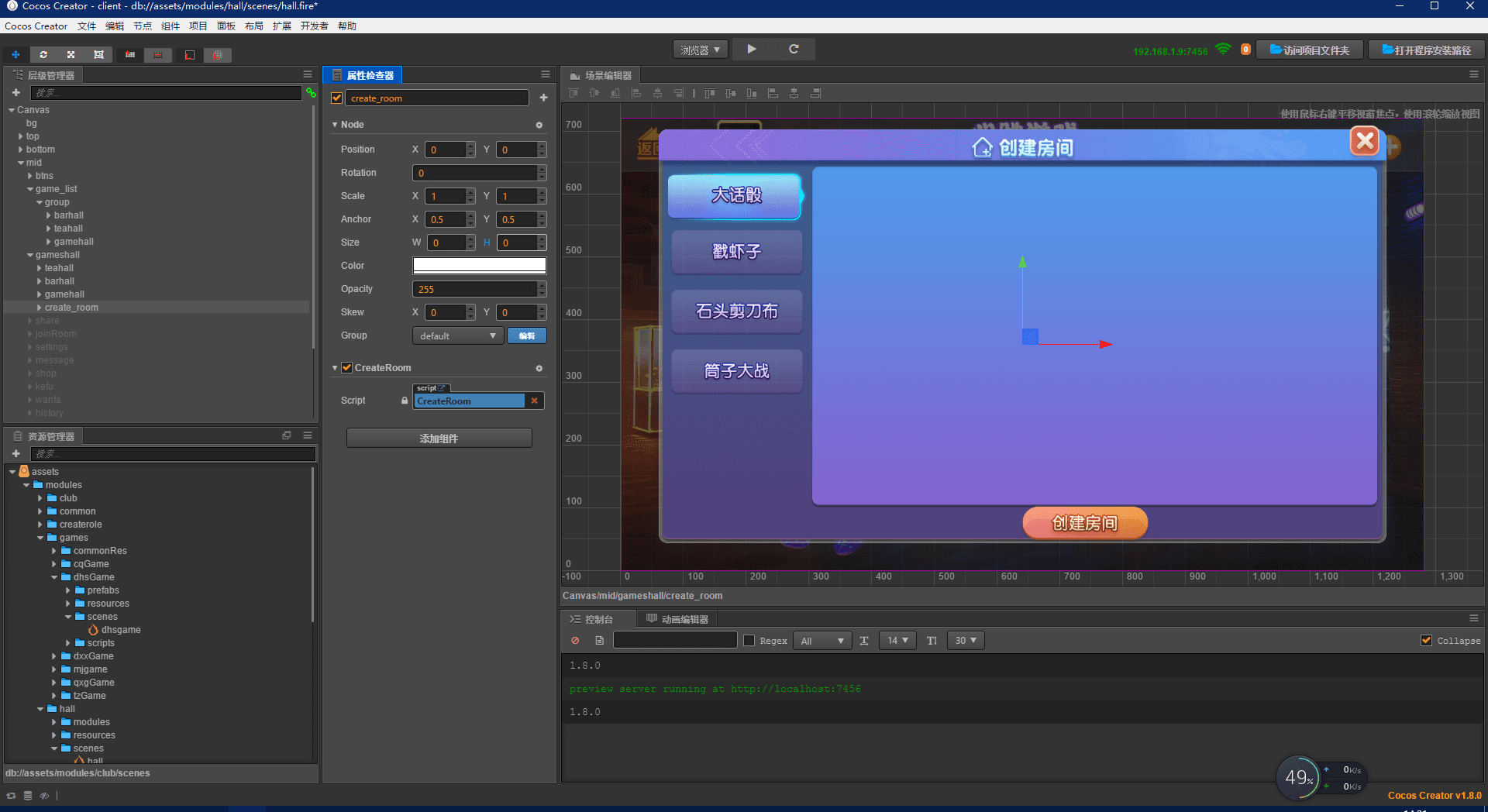Open the scene editor panel menu
1488x812 pixels.
click(1474, 74)
